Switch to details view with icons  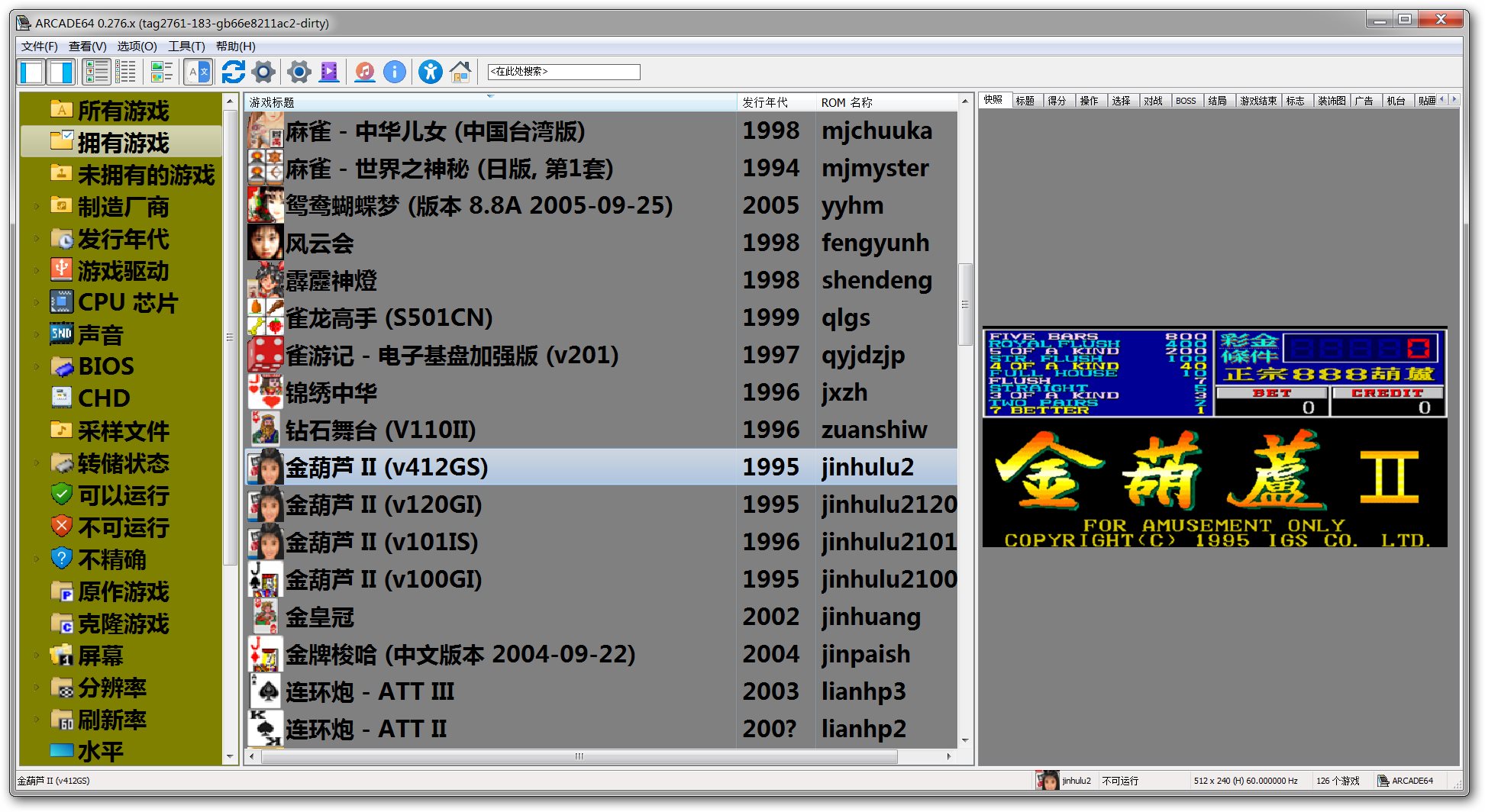click(x=97, y=72)
